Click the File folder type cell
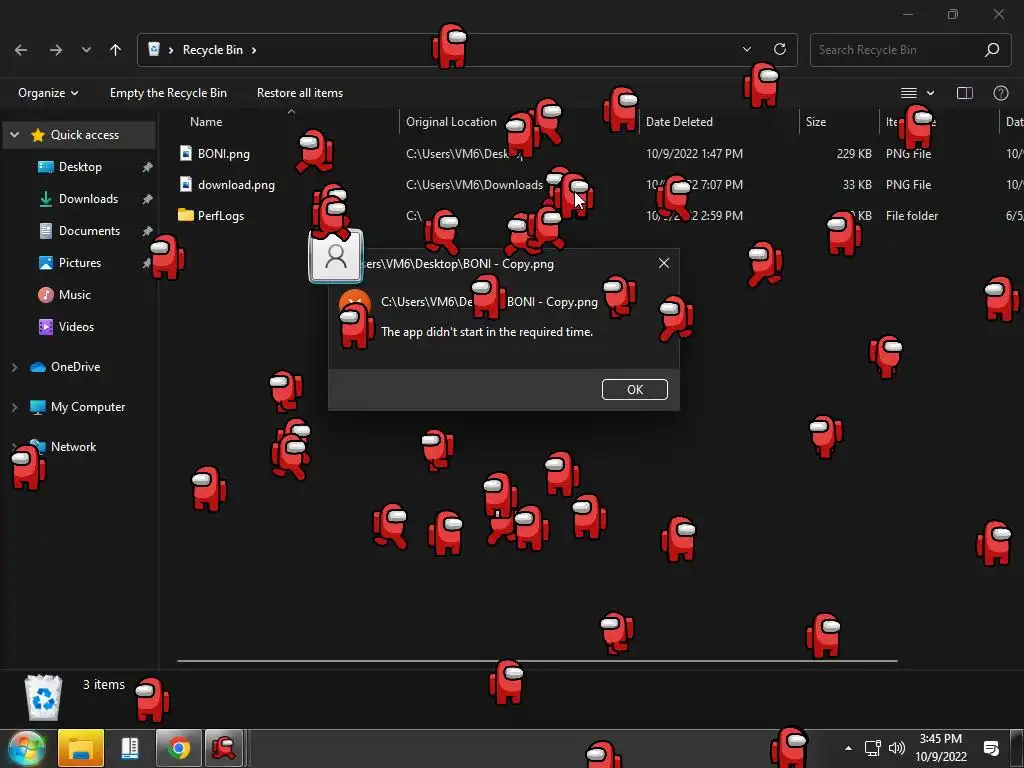 912,216
